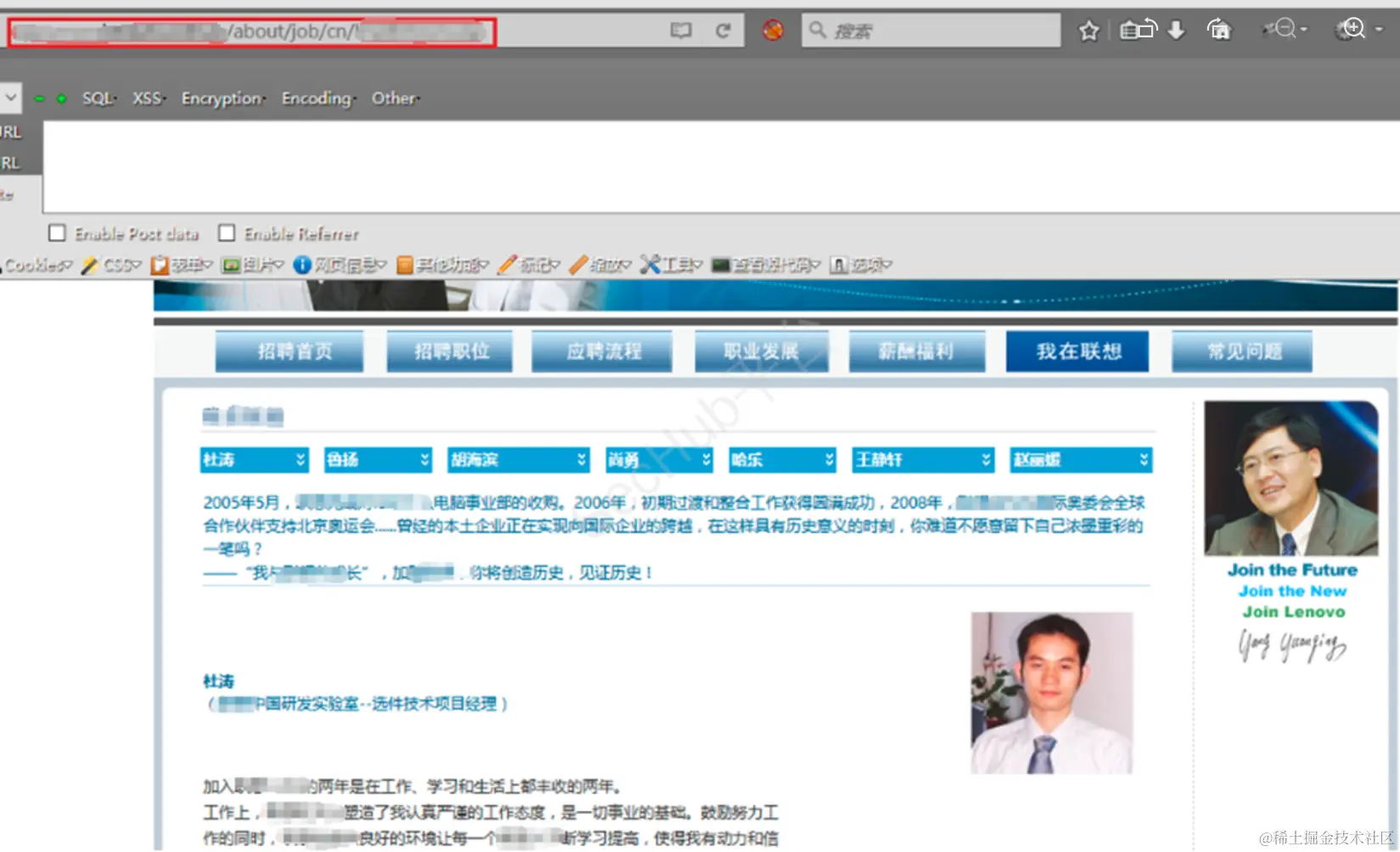1400x852 pixels.
Task: Reload the page with the refresh icon
Action: (722, 31)
